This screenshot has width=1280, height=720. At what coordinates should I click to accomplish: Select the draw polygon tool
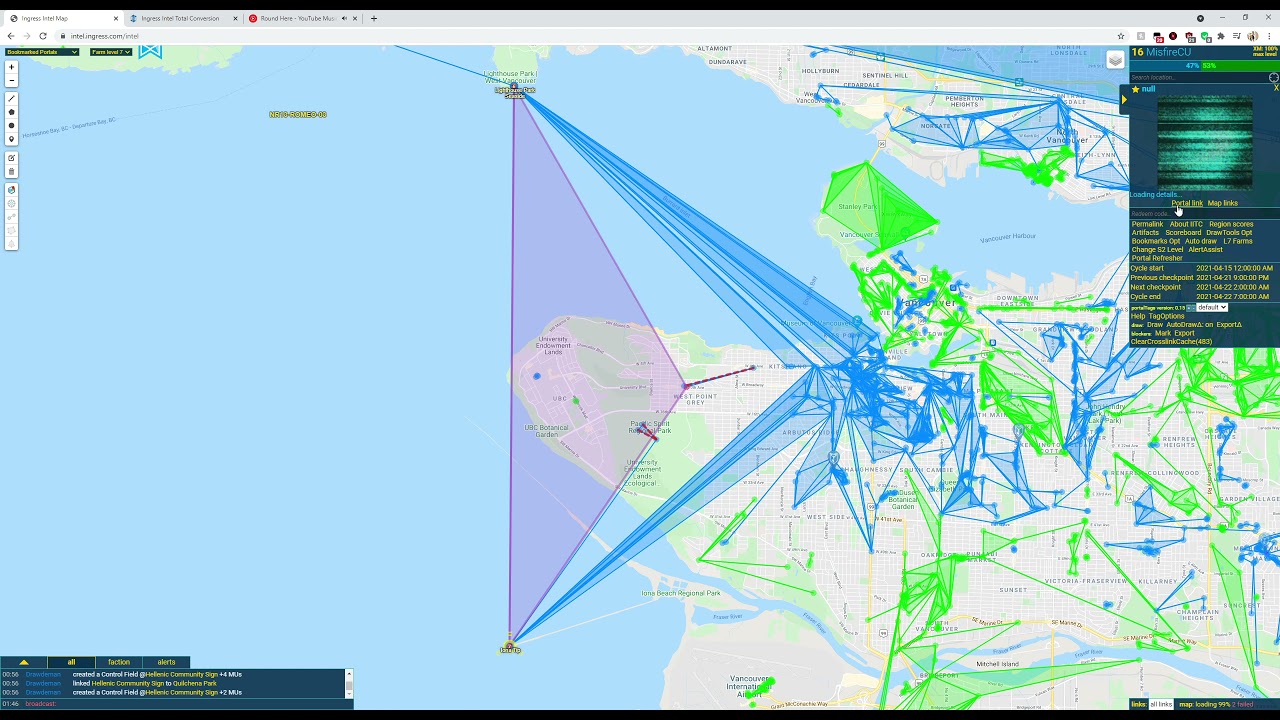[12, 112]
